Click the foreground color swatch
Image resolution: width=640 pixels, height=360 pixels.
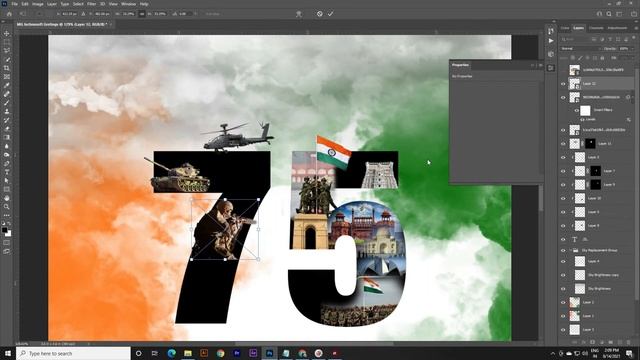point(5,230)
